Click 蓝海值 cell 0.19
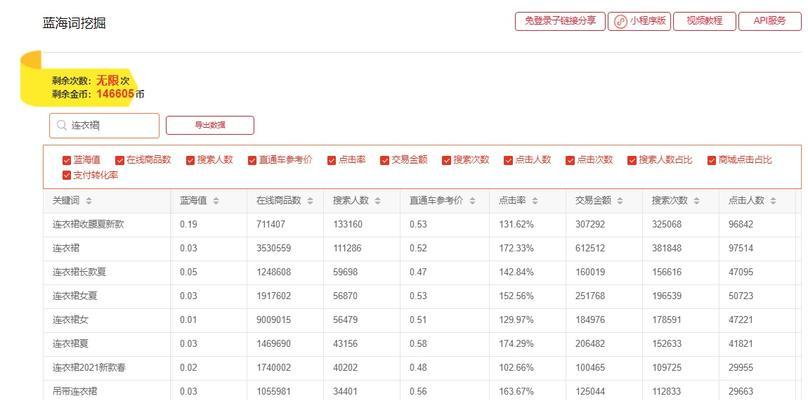 coord(188,225)
